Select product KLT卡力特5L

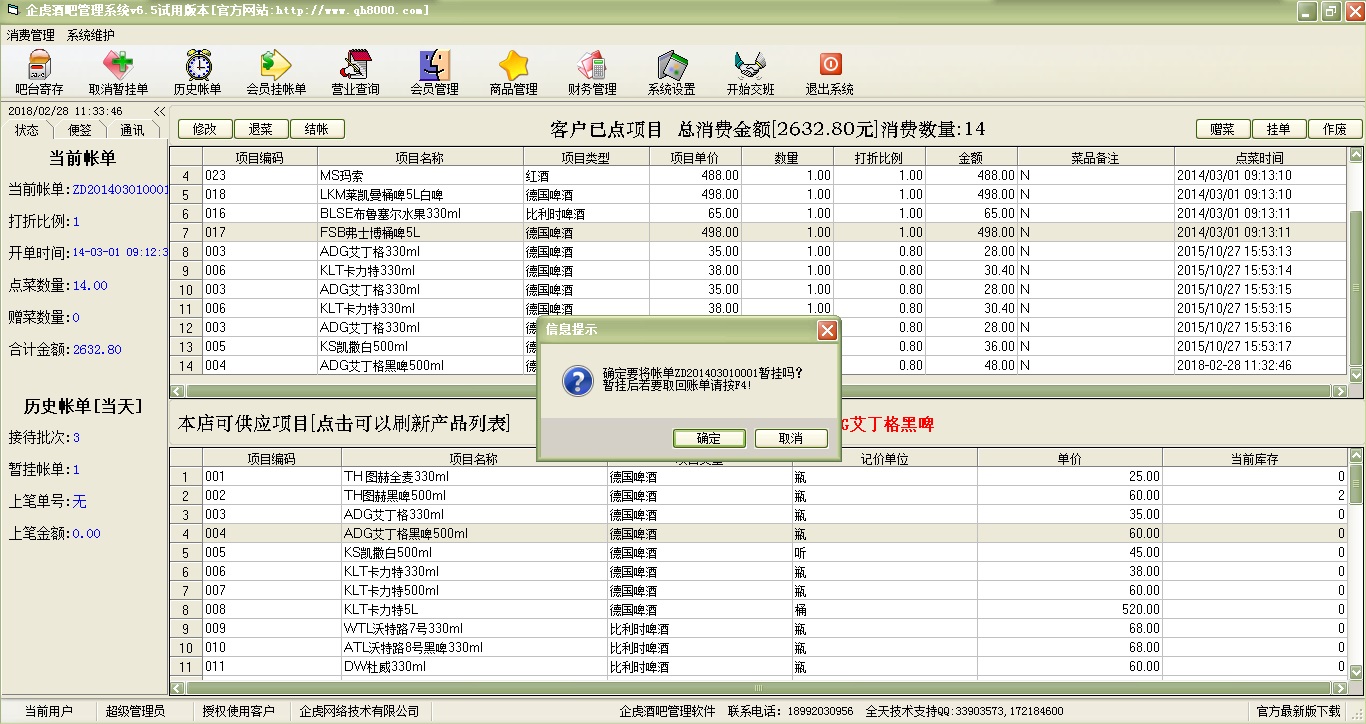[758, 609]
